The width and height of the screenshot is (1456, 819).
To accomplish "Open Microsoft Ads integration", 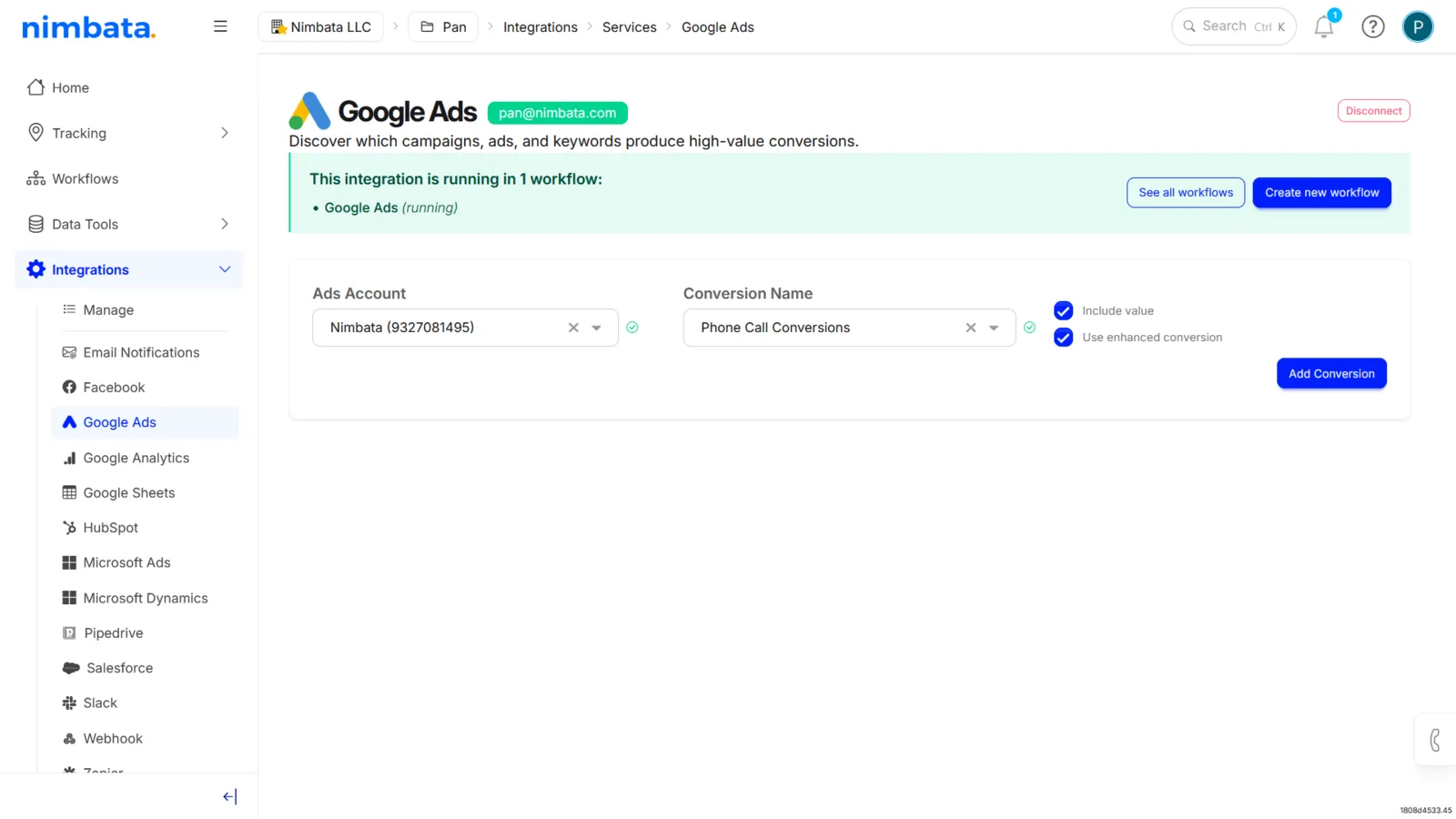I will [x=145, y=562].
